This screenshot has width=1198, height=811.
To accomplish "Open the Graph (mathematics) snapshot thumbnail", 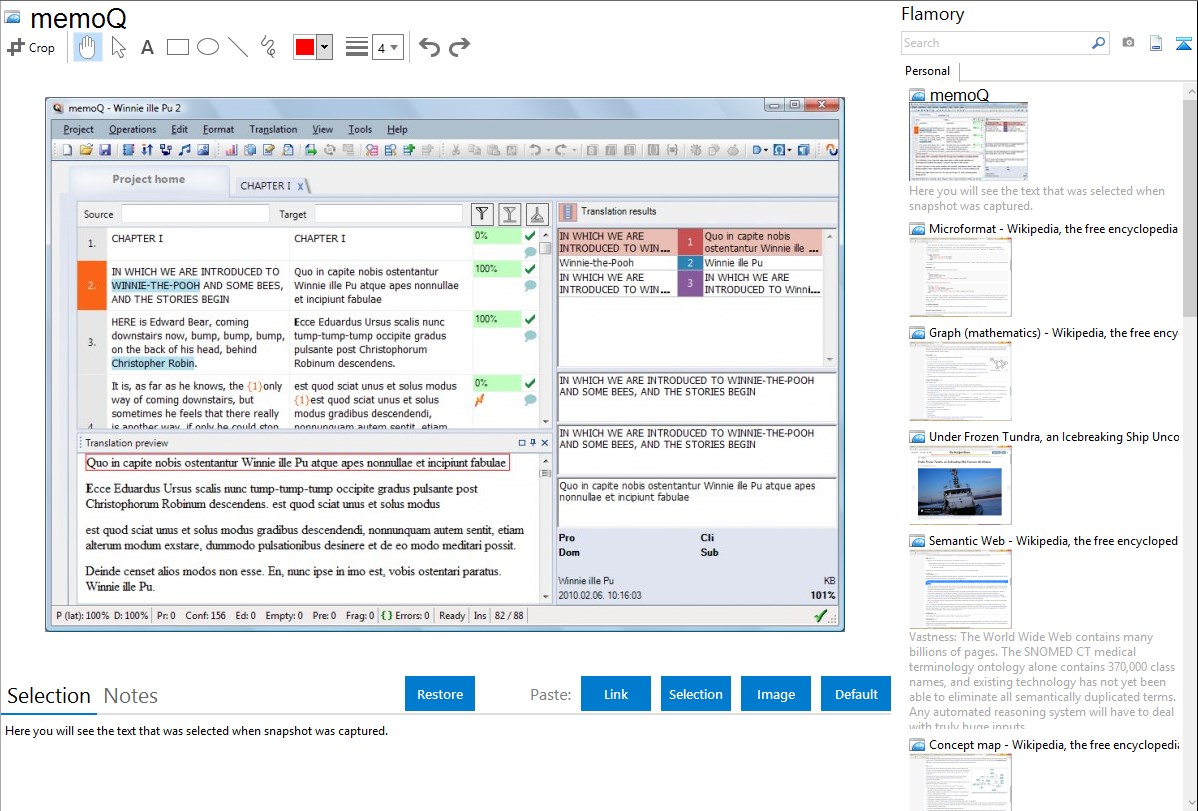I will point(960,381).
